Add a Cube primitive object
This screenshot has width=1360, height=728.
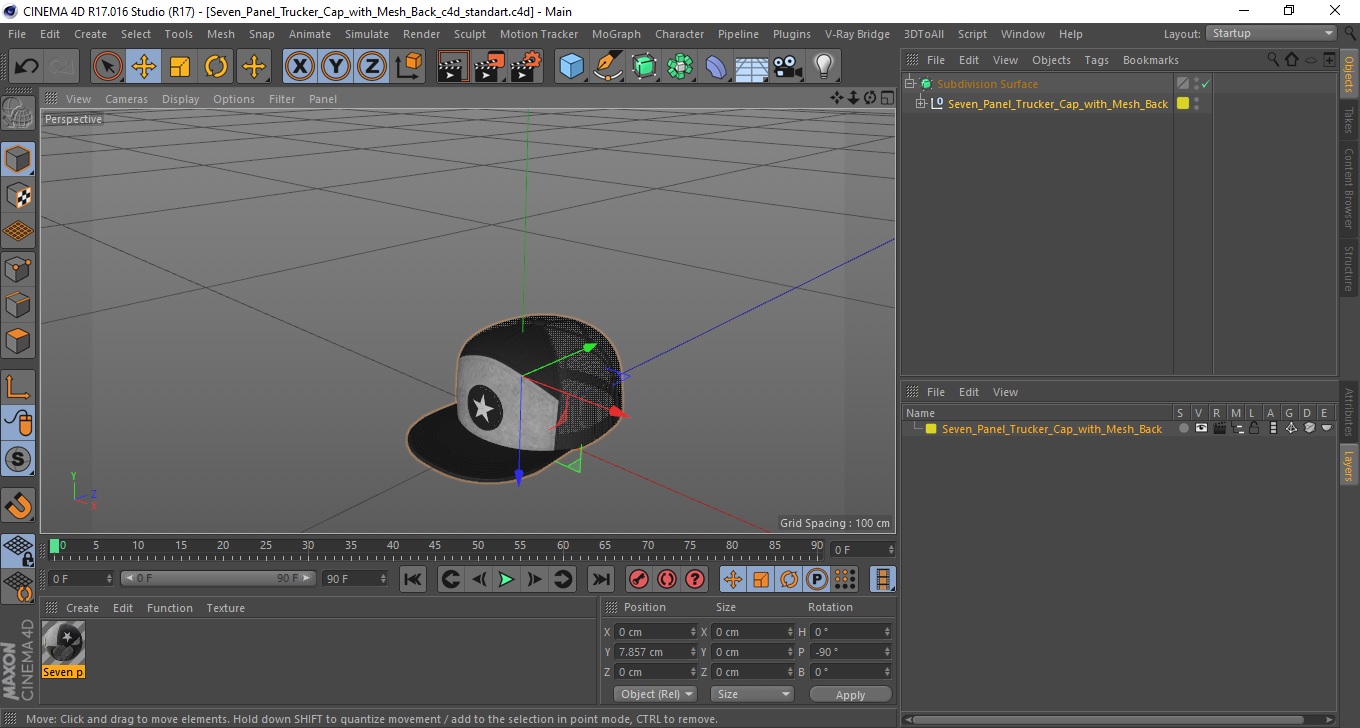(572, 67)
